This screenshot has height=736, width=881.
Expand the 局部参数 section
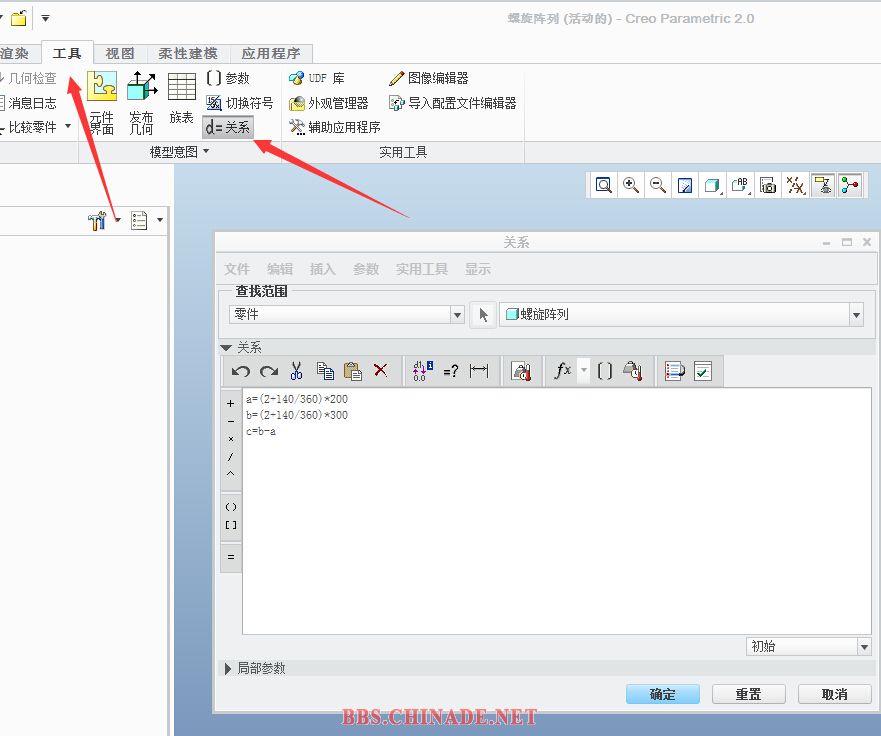coord(228,669)
